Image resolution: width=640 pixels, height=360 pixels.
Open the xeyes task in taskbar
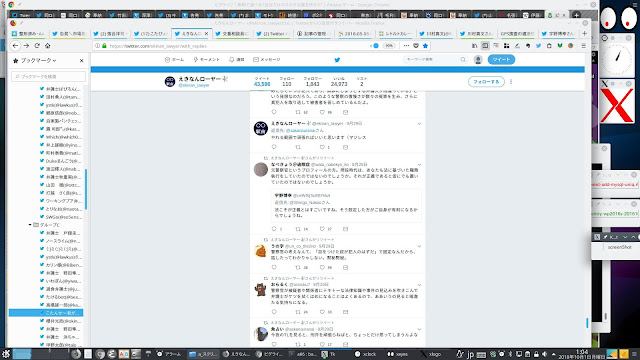tap(398, 354)
